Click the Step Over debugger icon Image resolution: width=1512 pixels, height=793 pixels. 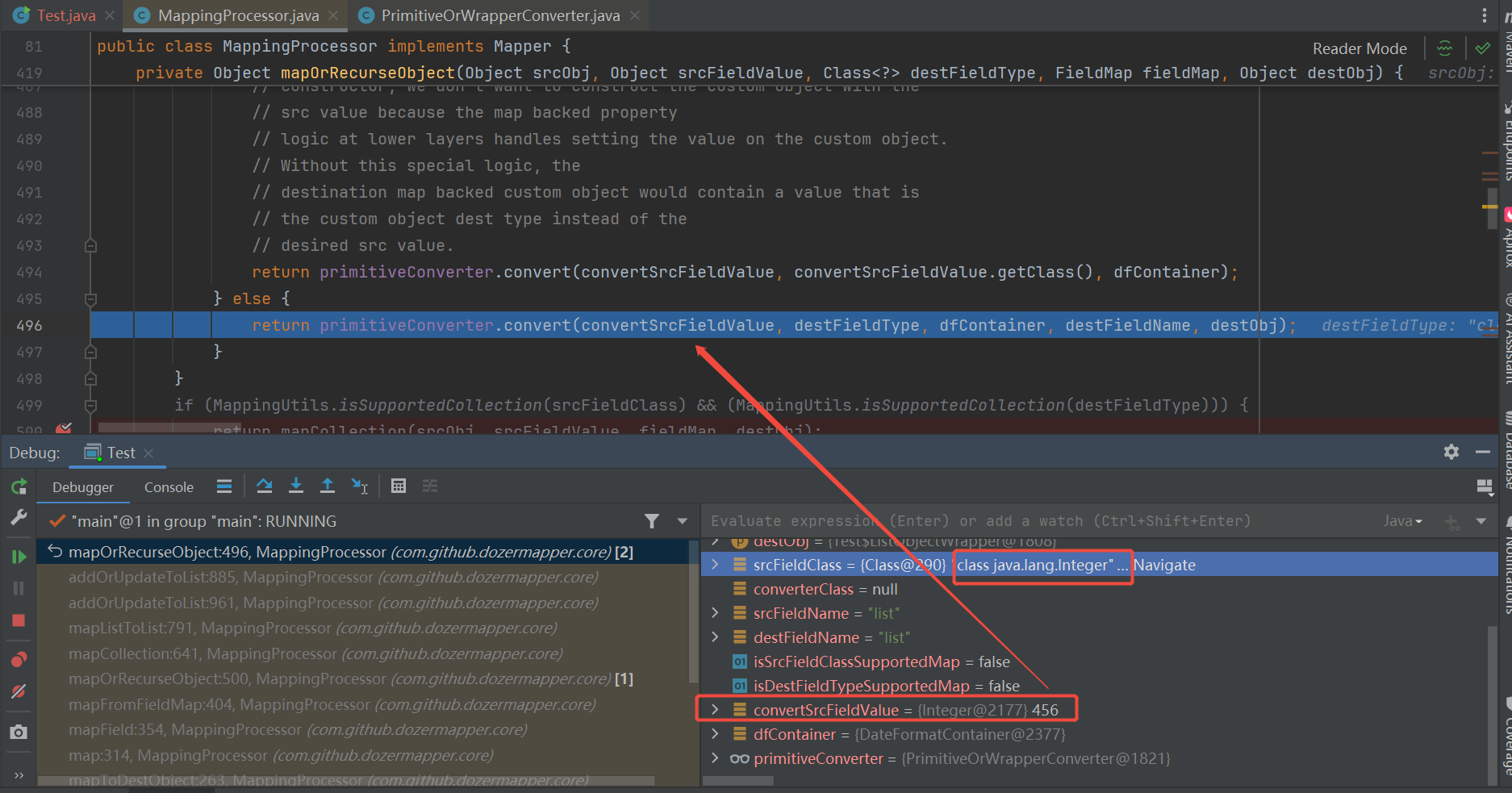[x=264, y=486]
